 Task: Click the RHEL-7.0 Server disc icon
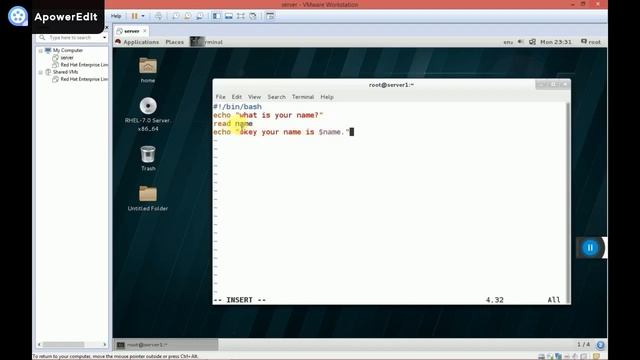148,106
